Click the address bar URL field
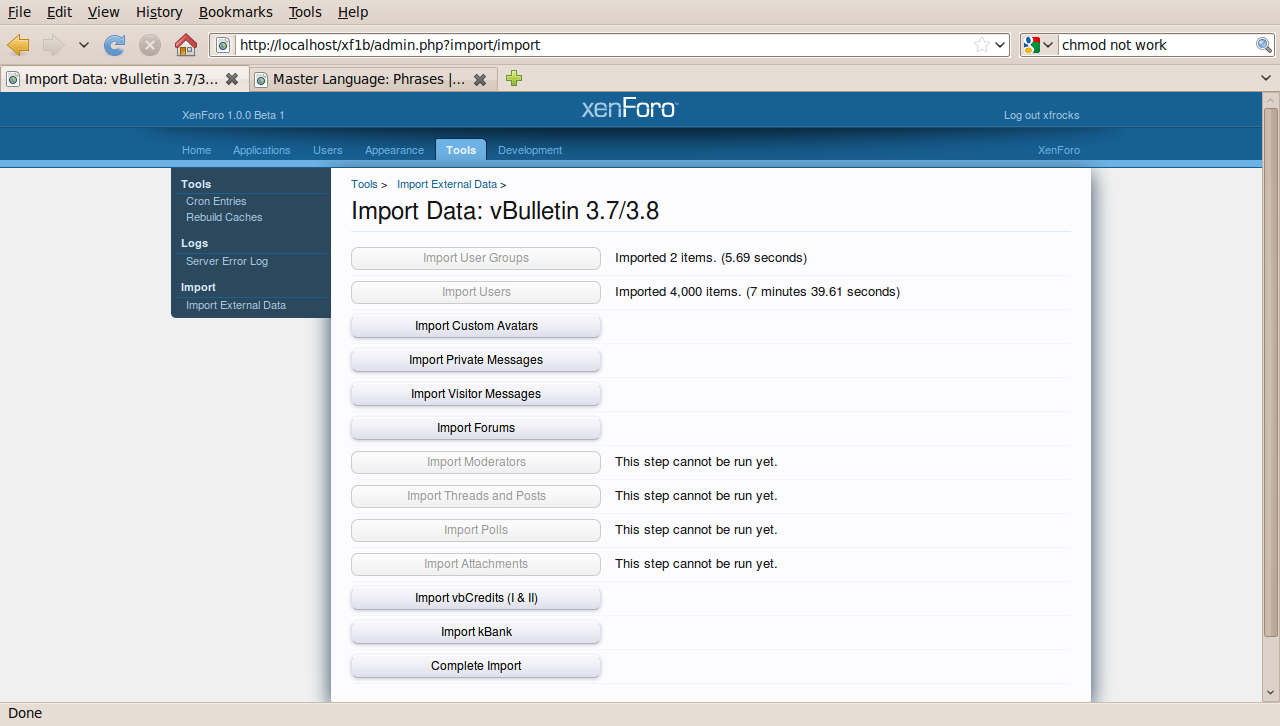Screen dimensions: 1280x726 pyautogui.click(x=605, y=45)
